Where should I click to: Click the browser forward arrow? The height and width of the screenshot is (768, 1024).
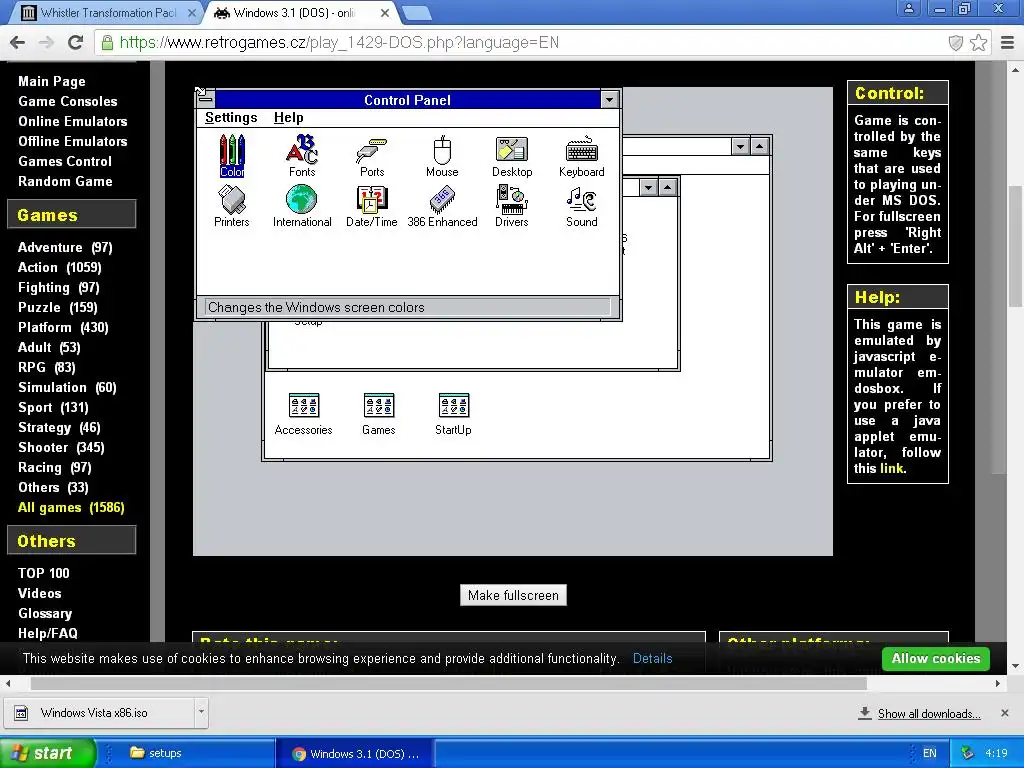46,43
